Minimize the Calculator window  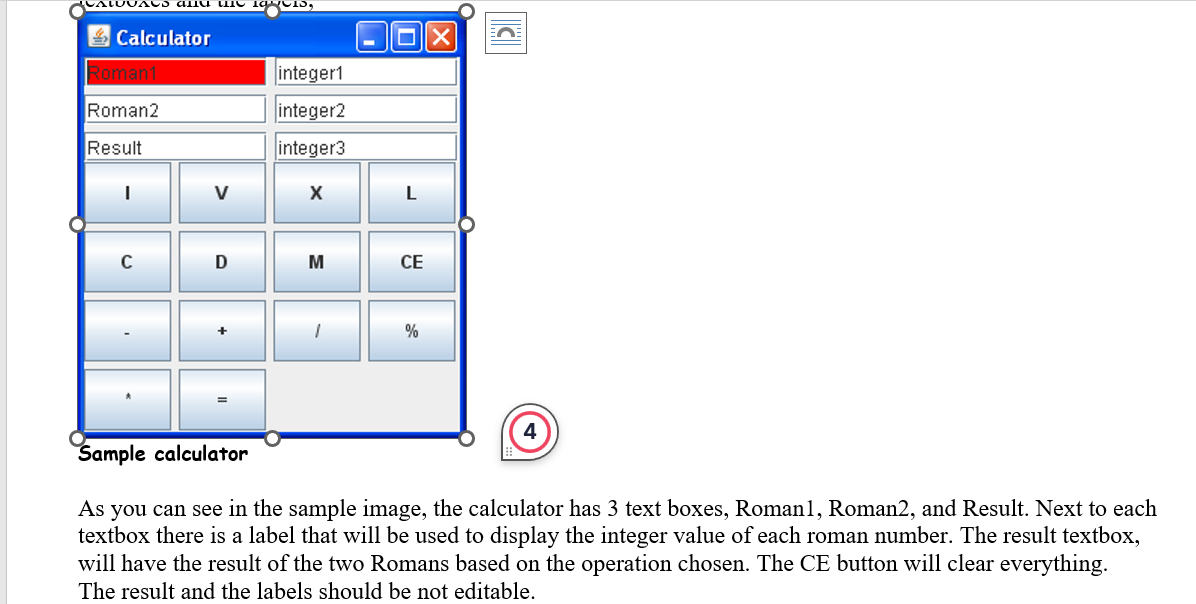point(371,37)
